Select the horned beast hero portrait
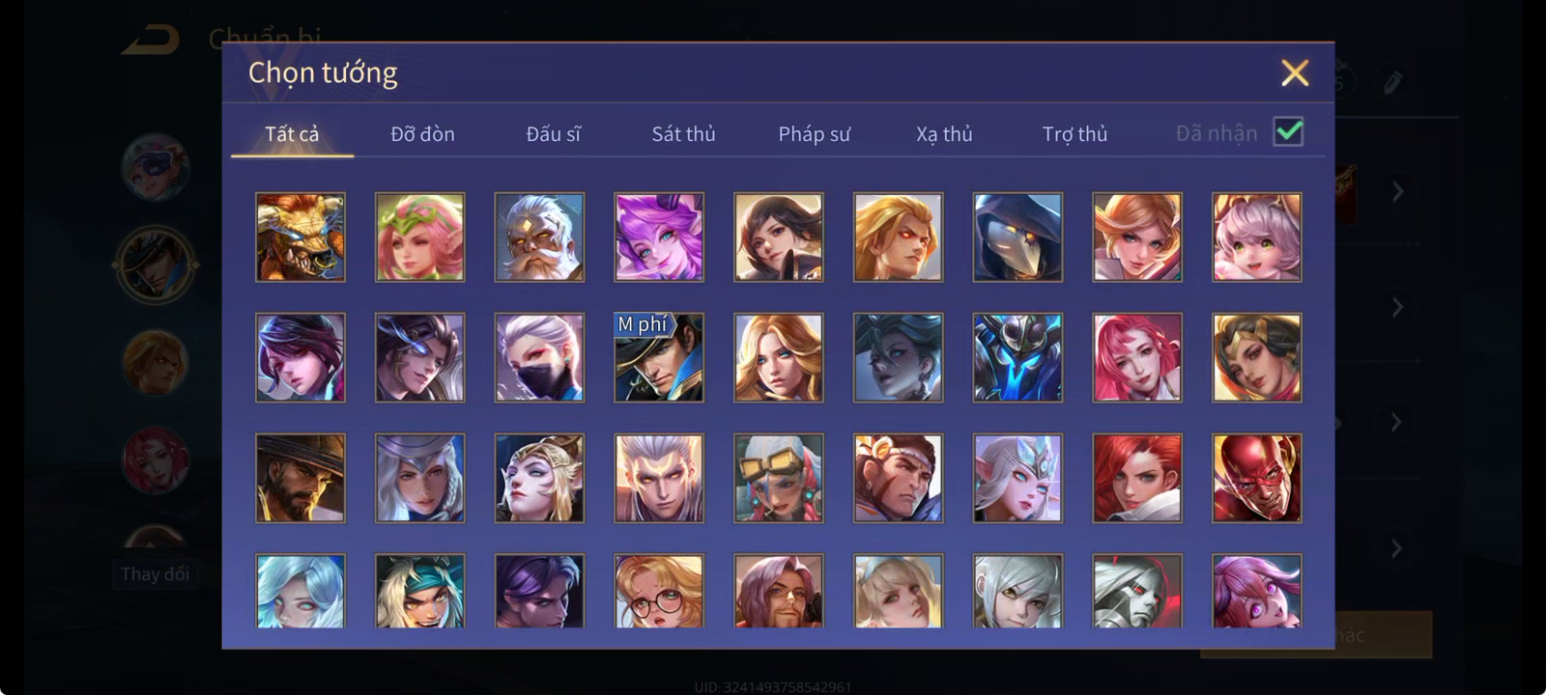The width and height of the screenshot is (1546, 695). [x=300, y=237]
